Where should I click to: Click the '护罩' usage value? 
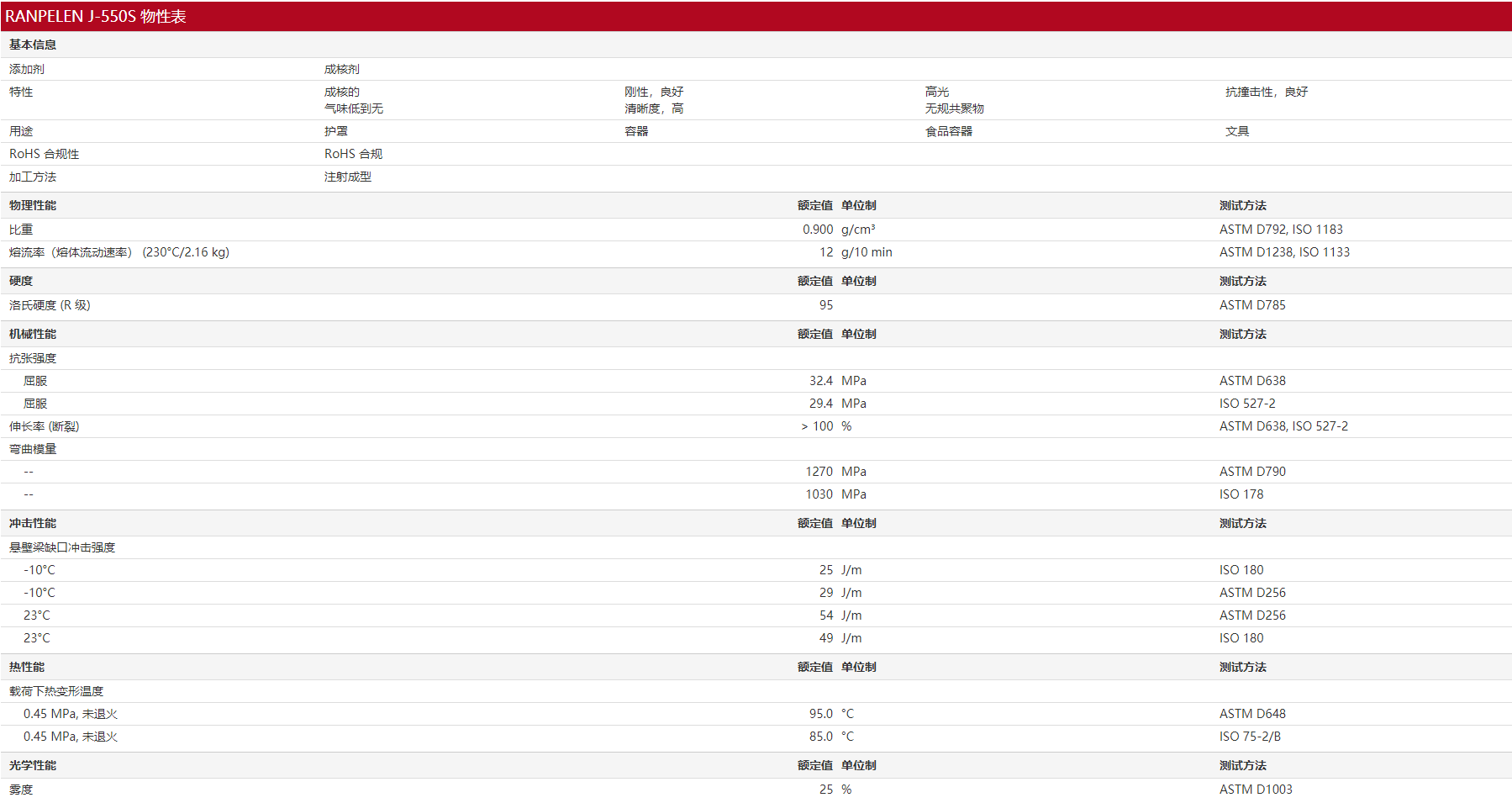coord(336,131)
